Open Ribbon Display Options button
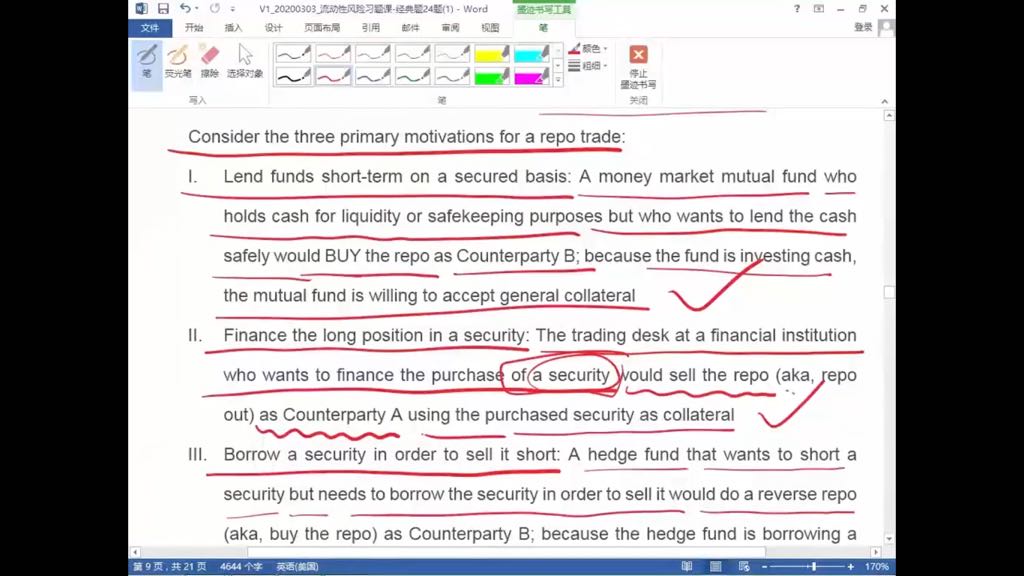The width and height of the screenshot is (1024, 576). tap(818, 8)
